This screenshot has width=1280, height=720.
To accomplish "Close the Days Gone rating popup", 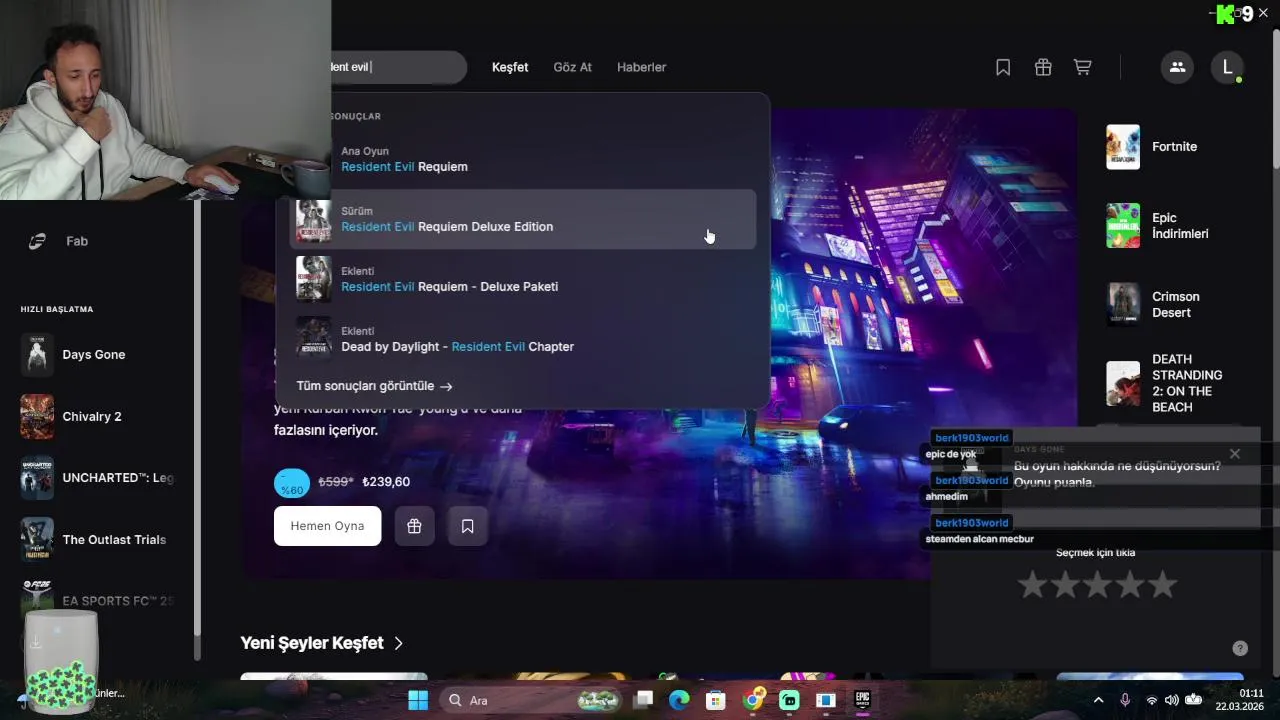I will [1234, 454].
